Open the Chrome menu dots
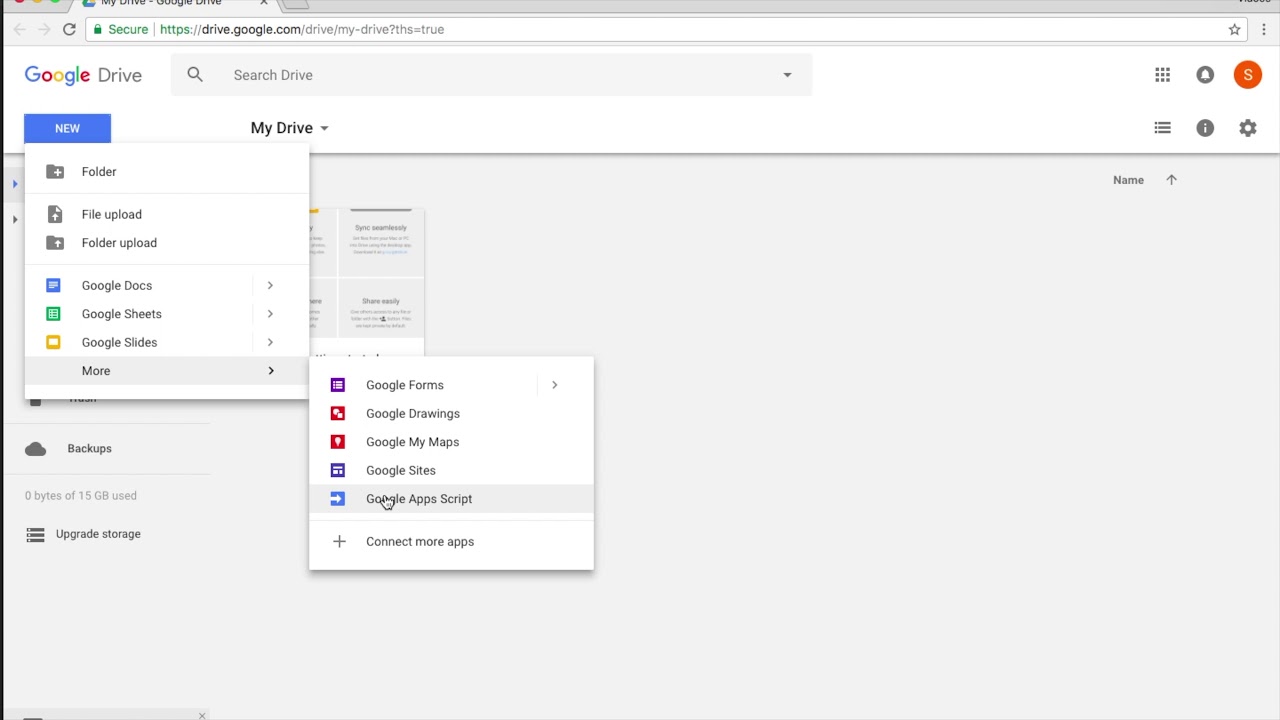Screen dimensions: 1280x720 (x=1264, y=29)
